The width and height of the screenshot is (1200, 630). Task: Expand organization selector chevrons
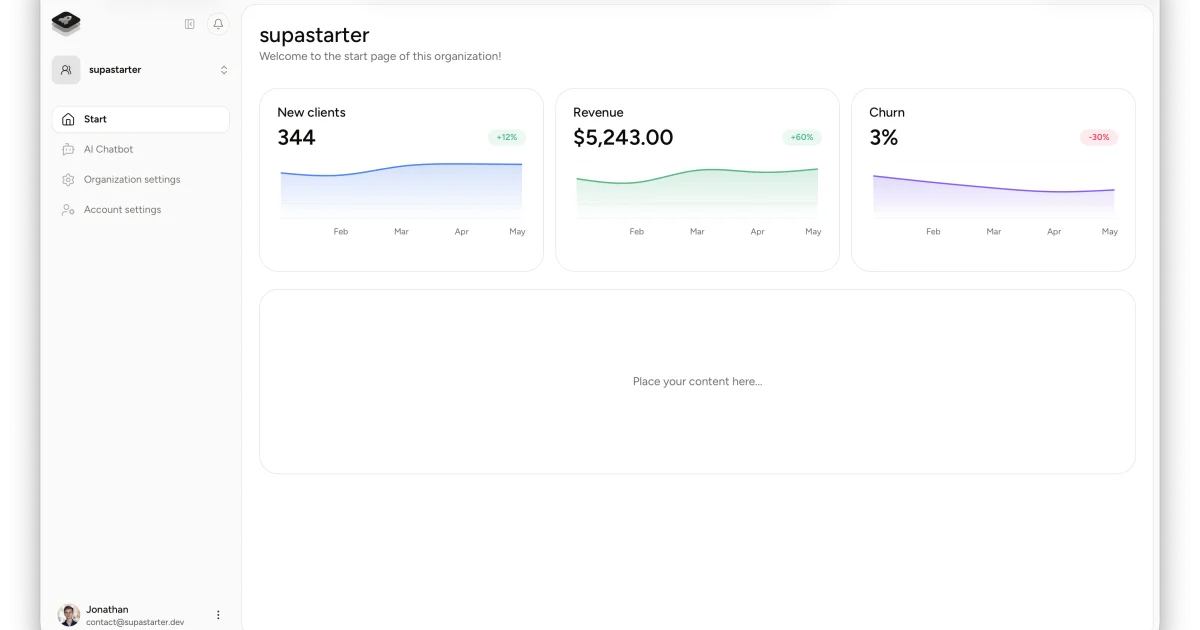(224, 70)
